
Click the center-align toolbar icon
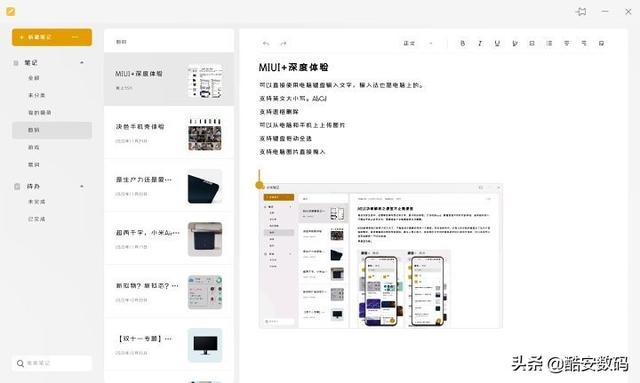click(x=567, y=43)
